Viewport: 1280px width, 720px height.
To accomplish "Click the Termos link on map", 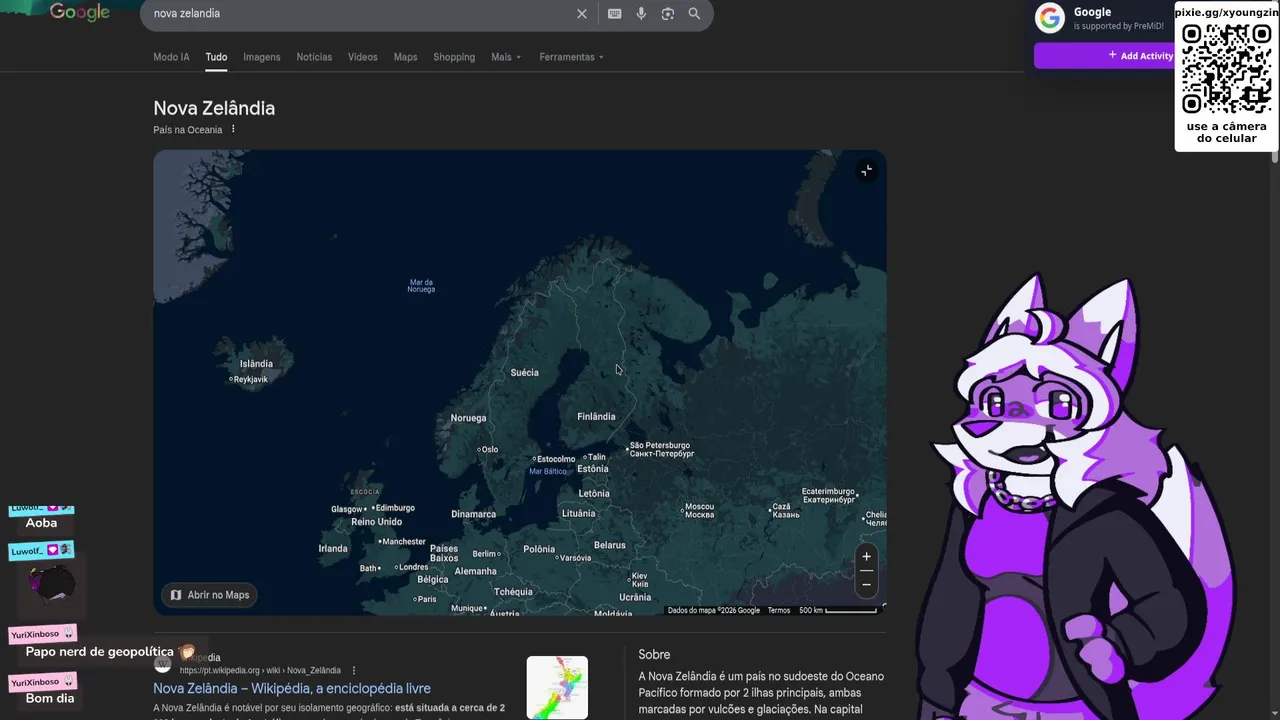I will coord(779,610).
